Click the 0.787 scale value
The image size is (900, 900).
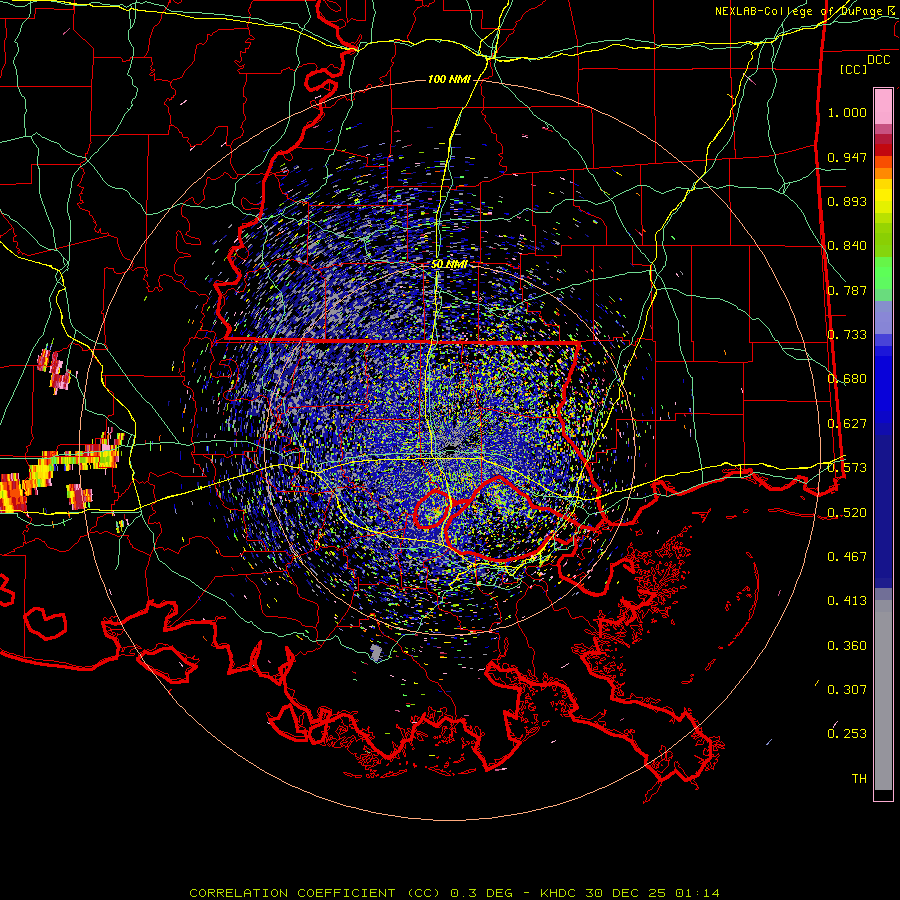click(847, 290)
